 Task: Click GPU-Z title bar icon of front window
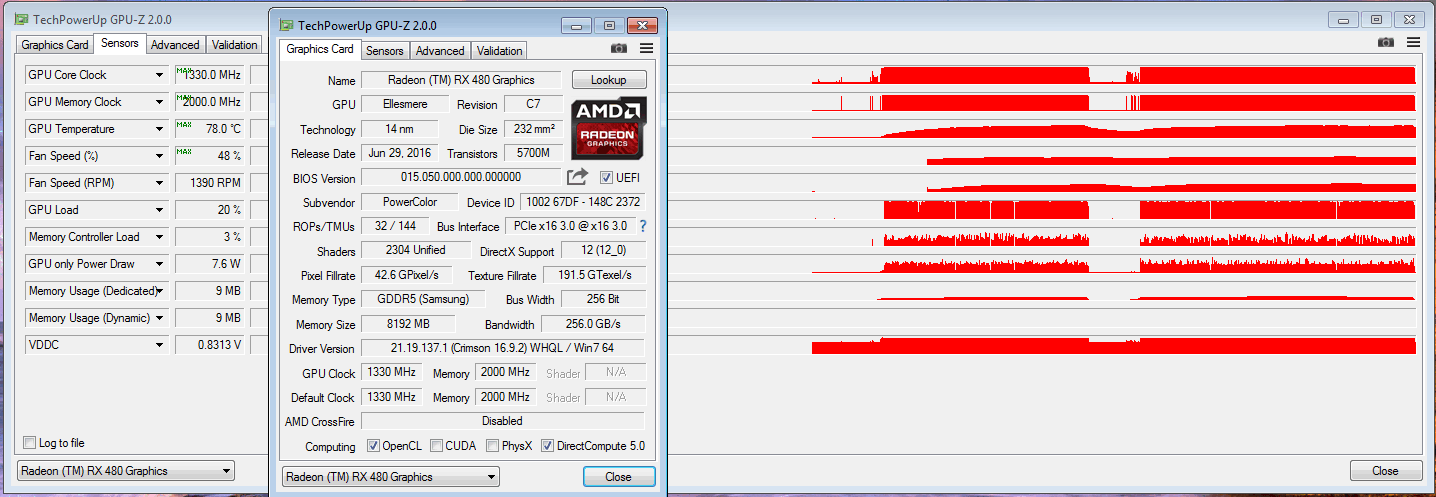click(287, 25)
